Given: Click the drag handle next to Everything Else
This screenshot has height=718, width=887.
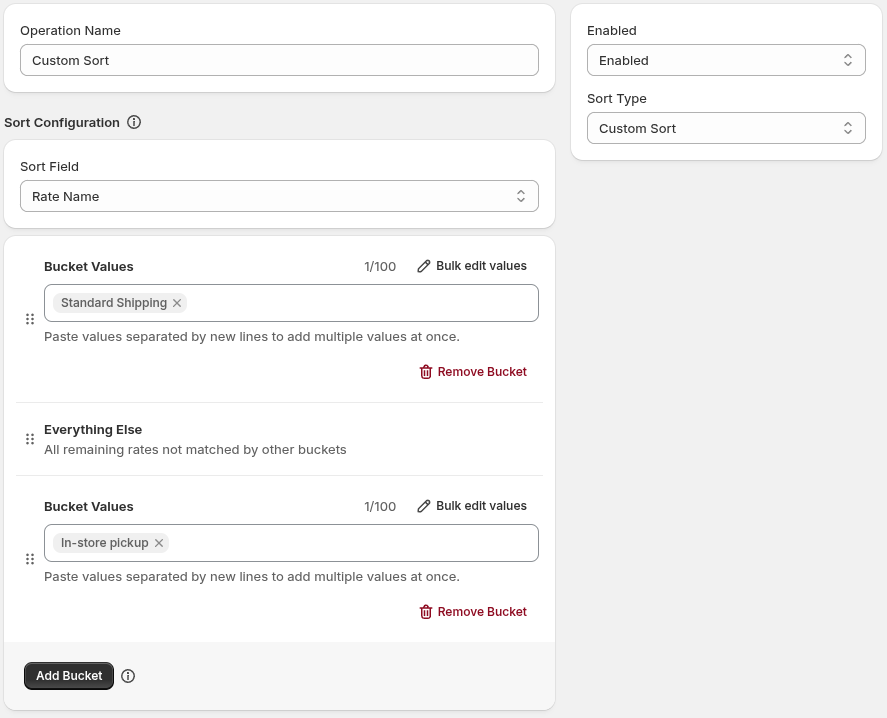Looking at the screenshot, I should tap(30, 439).
